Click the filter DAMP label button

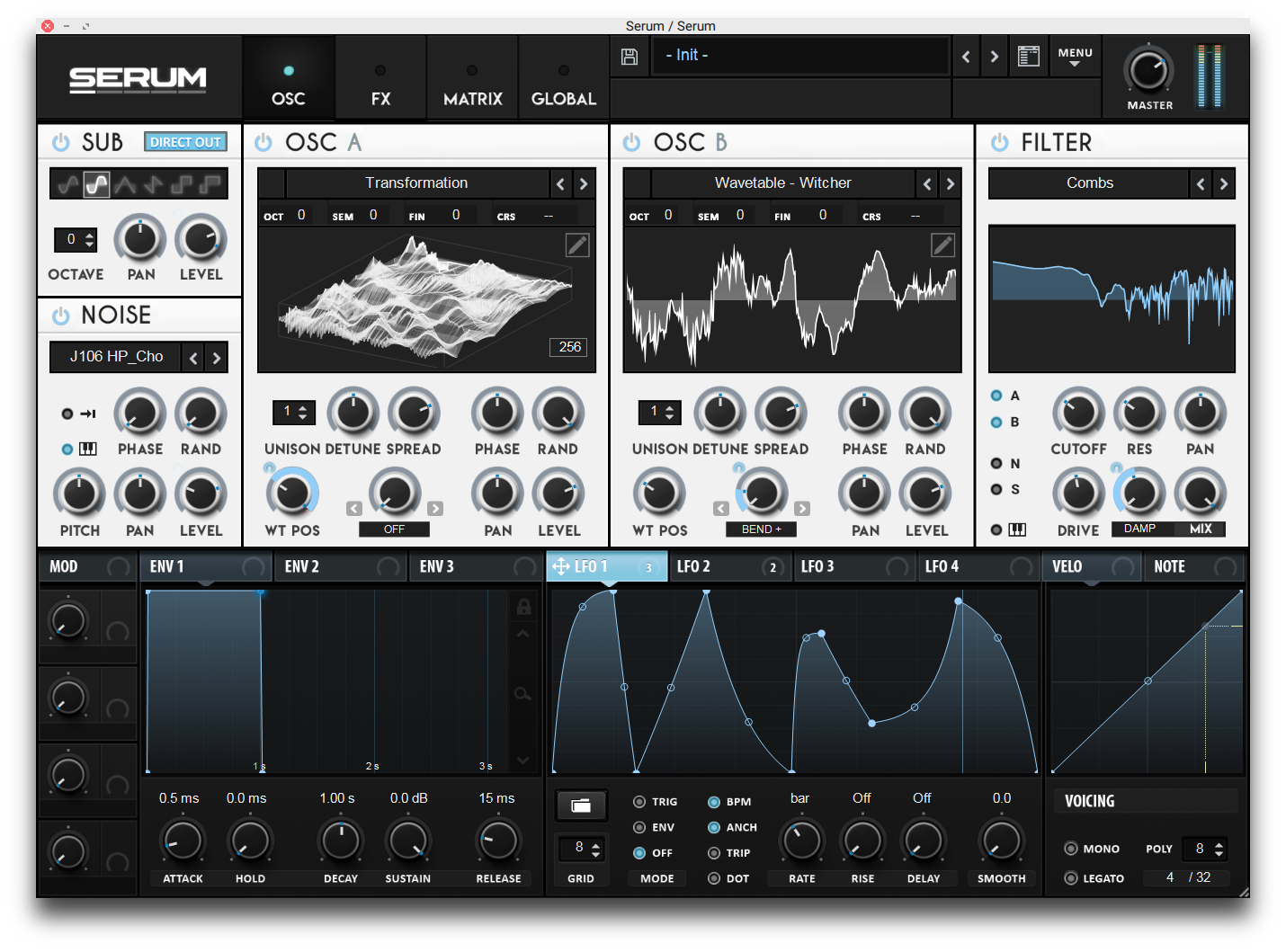(x=1139, y=529)
